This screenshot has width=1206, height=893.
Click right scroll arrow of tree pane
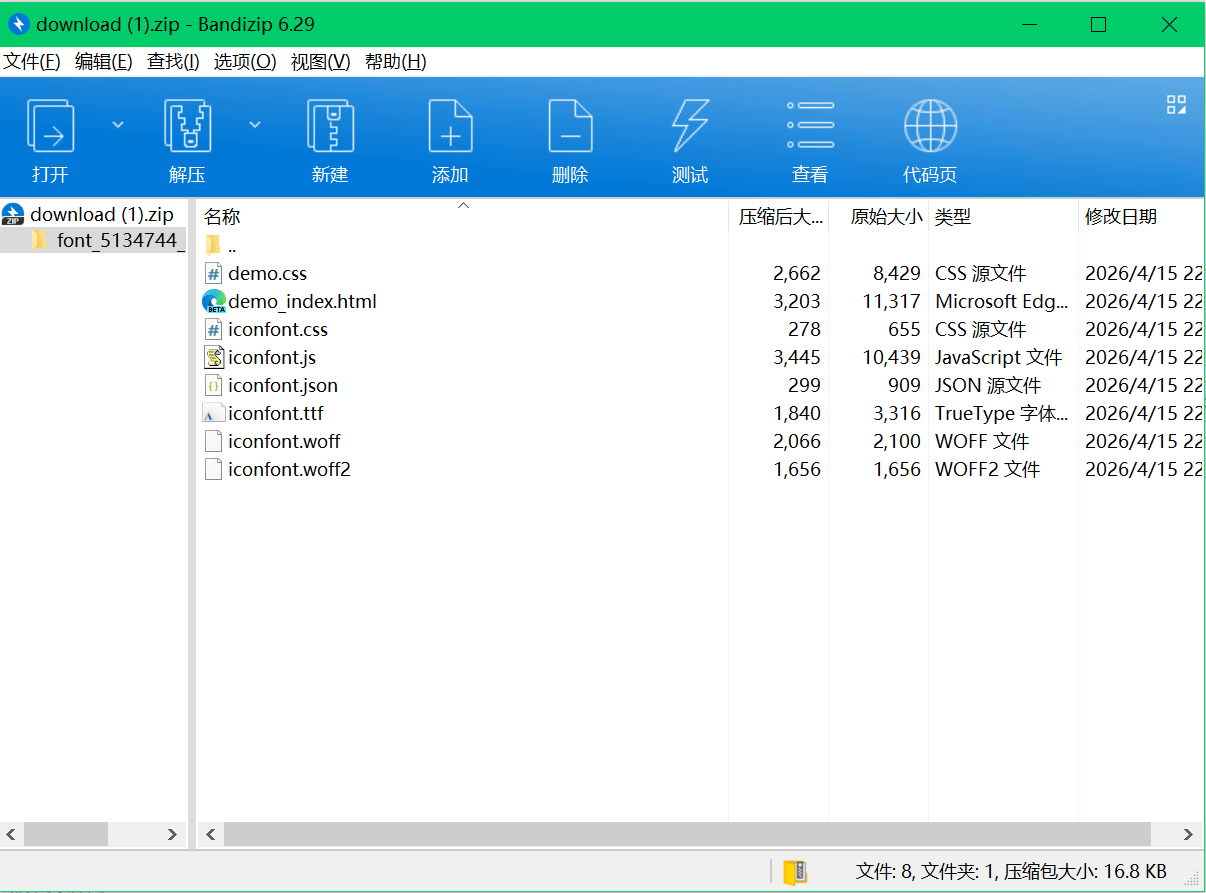point(173,834)
